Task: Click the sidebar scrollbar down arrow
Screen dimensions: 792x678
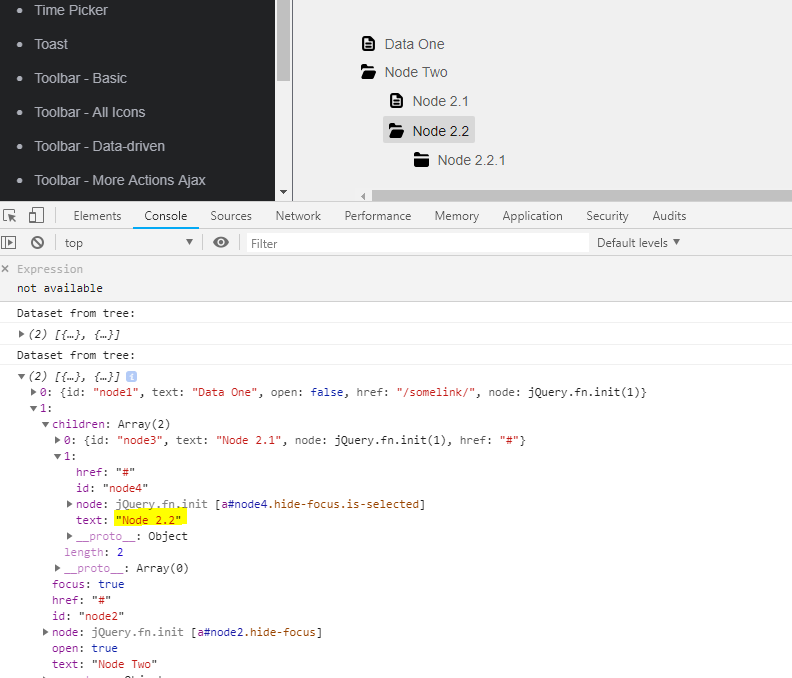Action: 283,192
